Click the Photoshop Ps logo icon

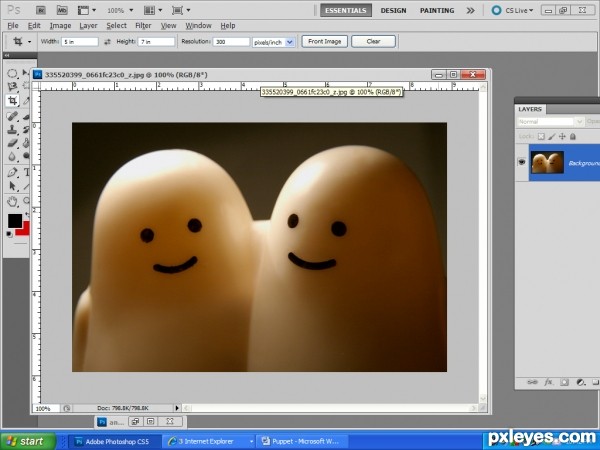tap(14, 10)
